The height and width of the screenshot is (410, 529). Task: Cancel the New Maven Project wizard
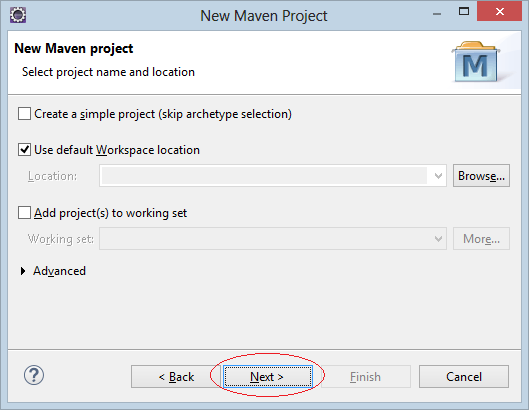pyautogui.click(x=464, y=377)
